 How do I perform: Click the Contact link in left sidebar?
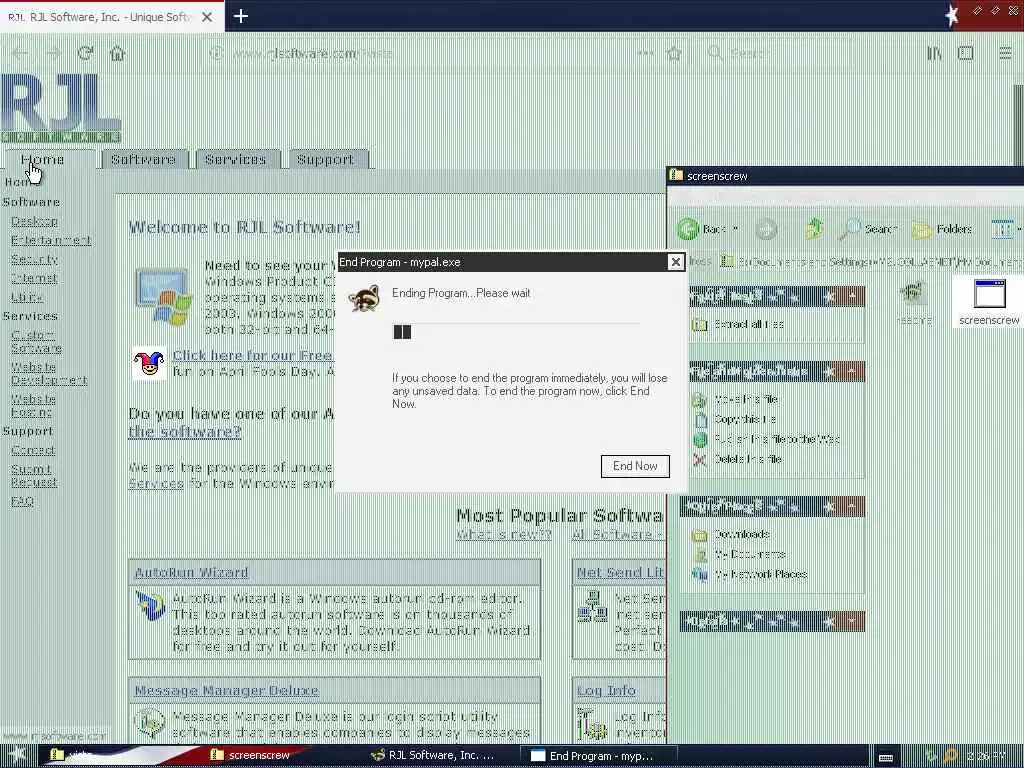click(33, 450)
